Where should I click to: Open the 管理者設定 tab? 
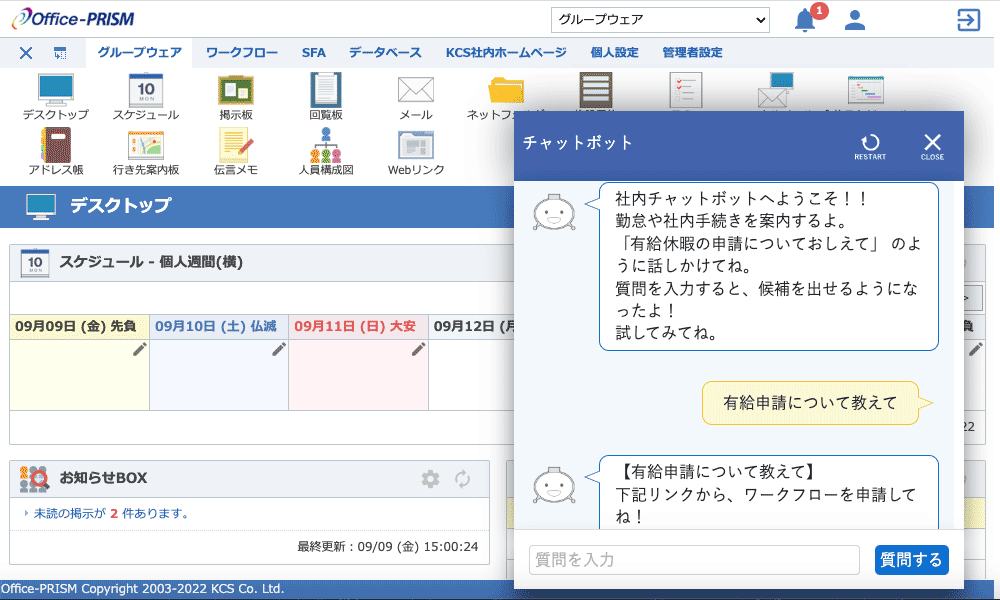(692, 53)
